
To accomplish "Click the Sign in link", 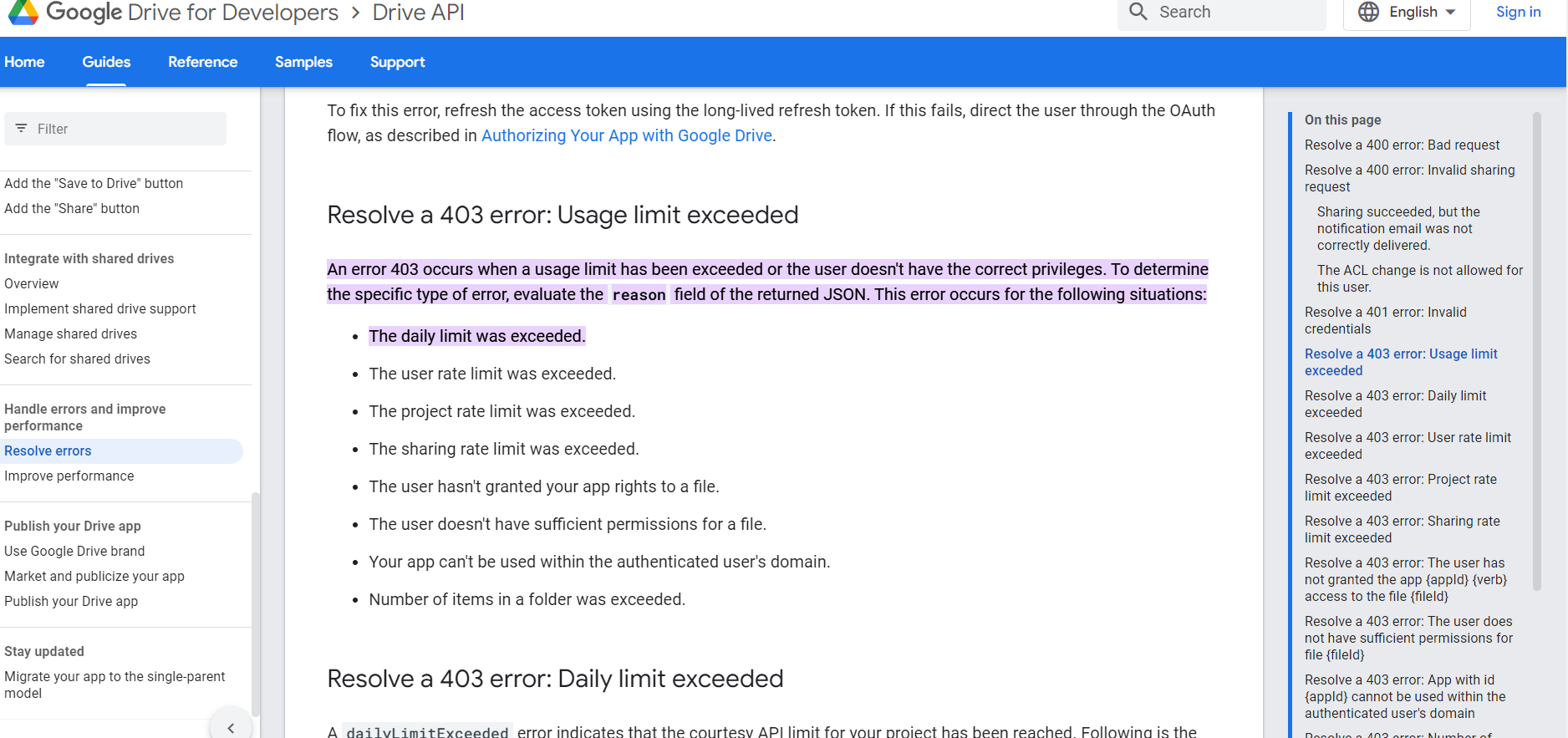I will click(x=1518, y=12).
